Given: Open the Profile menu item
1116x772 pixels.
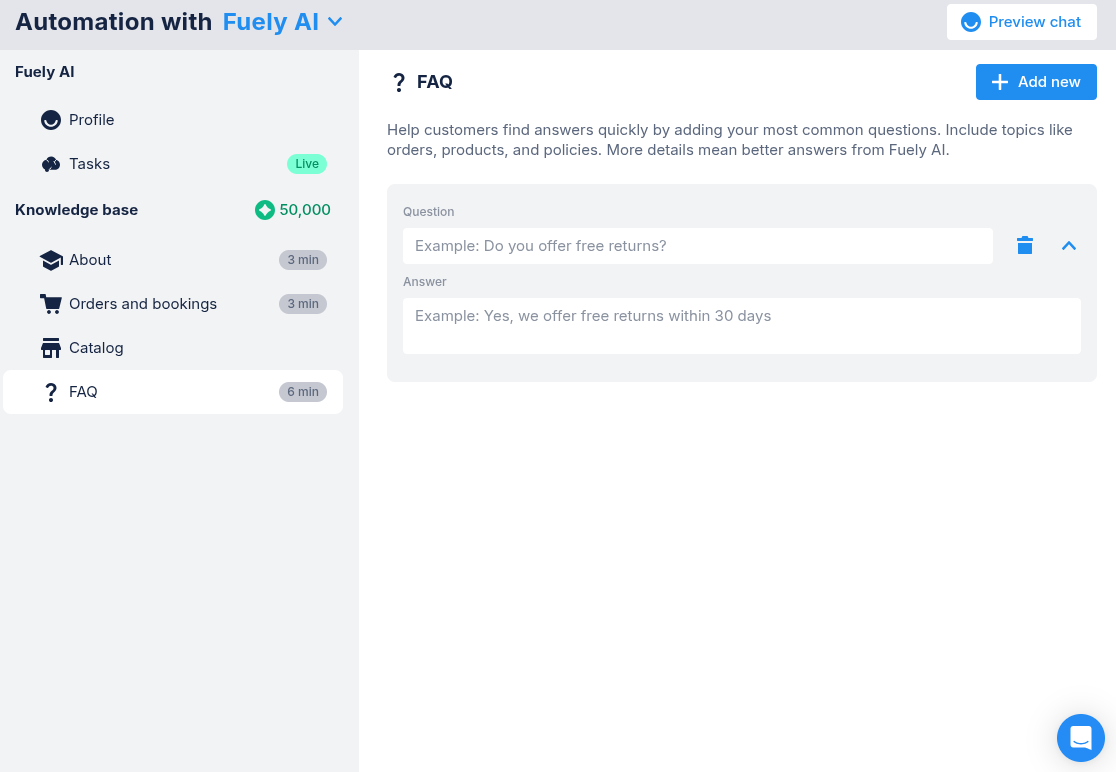Looking at the screenshot, I should (92, 120).
